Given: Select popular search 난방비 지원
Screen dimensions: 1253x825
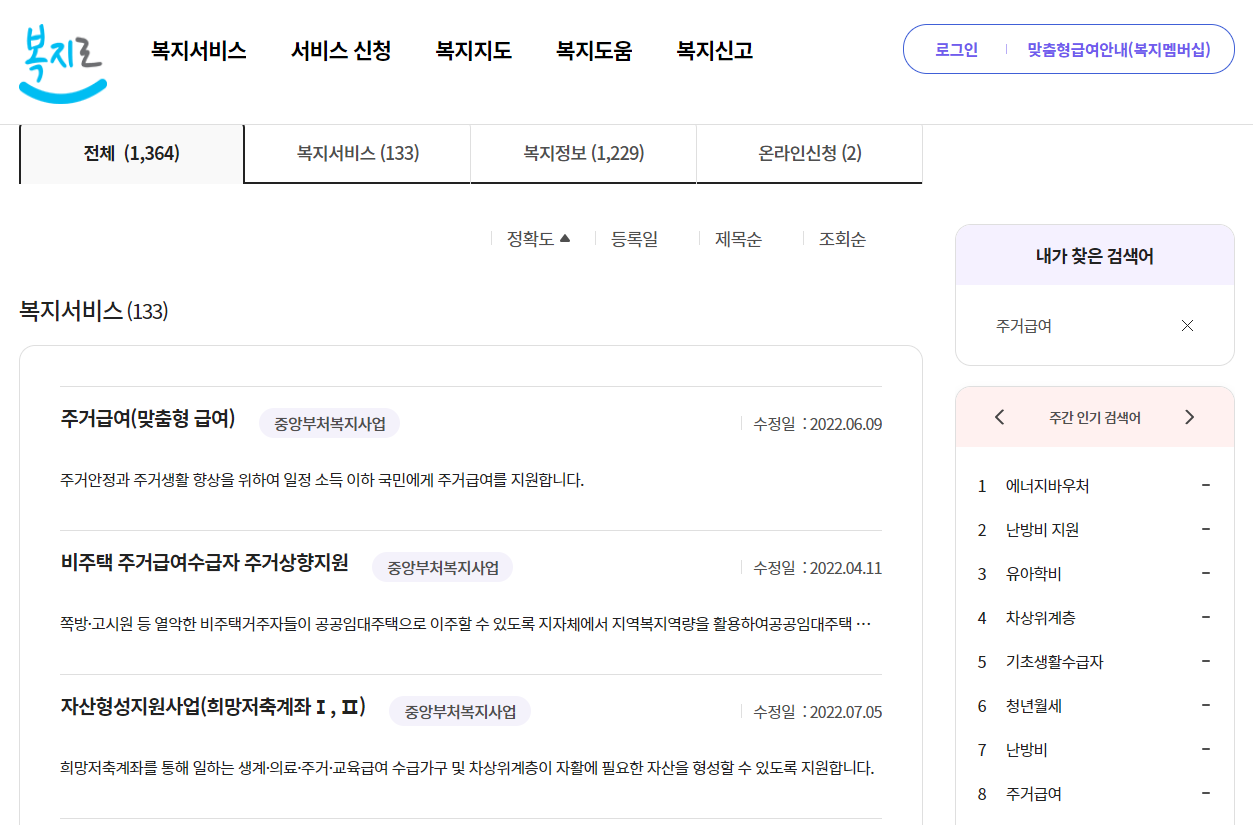Looking at the screenshot, I should [x=1042, y=530].
